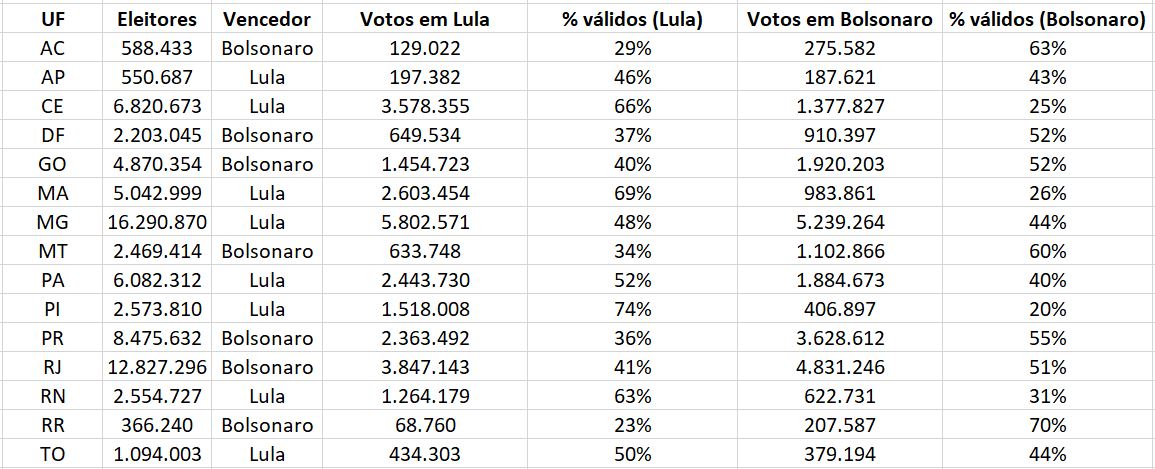Click the Eleitores header cell

157,19
